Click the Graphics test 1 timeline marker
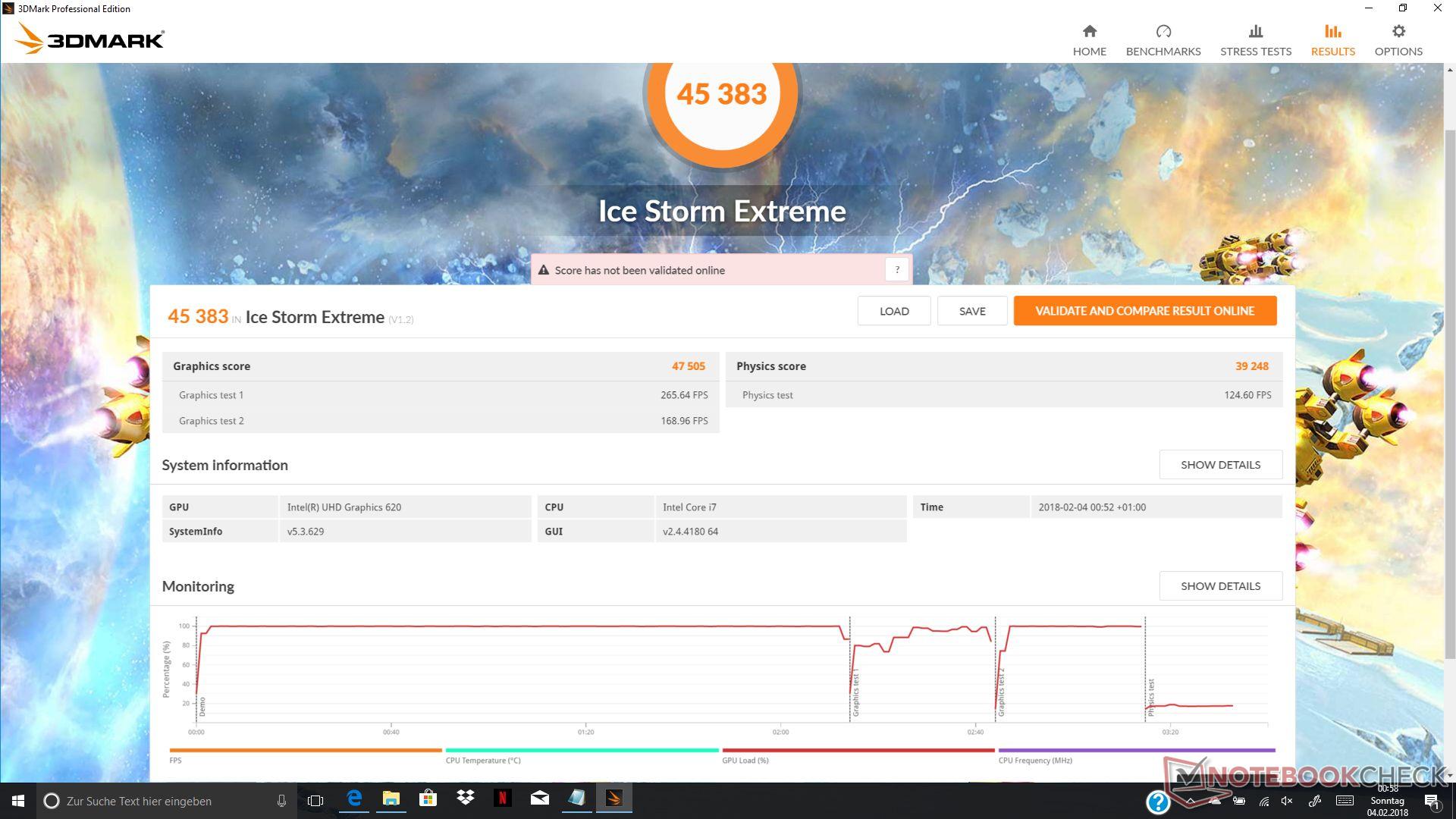Screen dimensions: 1456x819 tap(855, 693)
